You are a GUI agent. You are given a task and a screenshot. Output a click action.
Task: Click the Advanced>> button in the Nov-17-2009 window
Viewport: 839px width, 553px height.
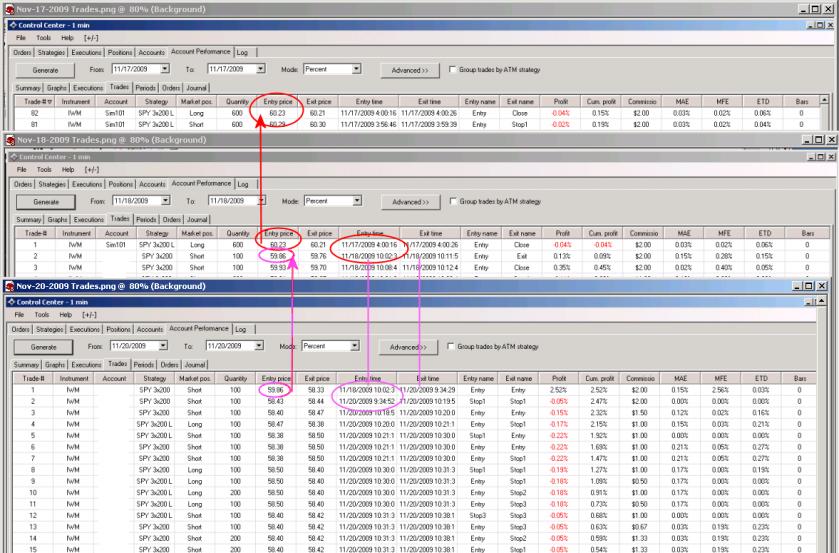(411, 72)
